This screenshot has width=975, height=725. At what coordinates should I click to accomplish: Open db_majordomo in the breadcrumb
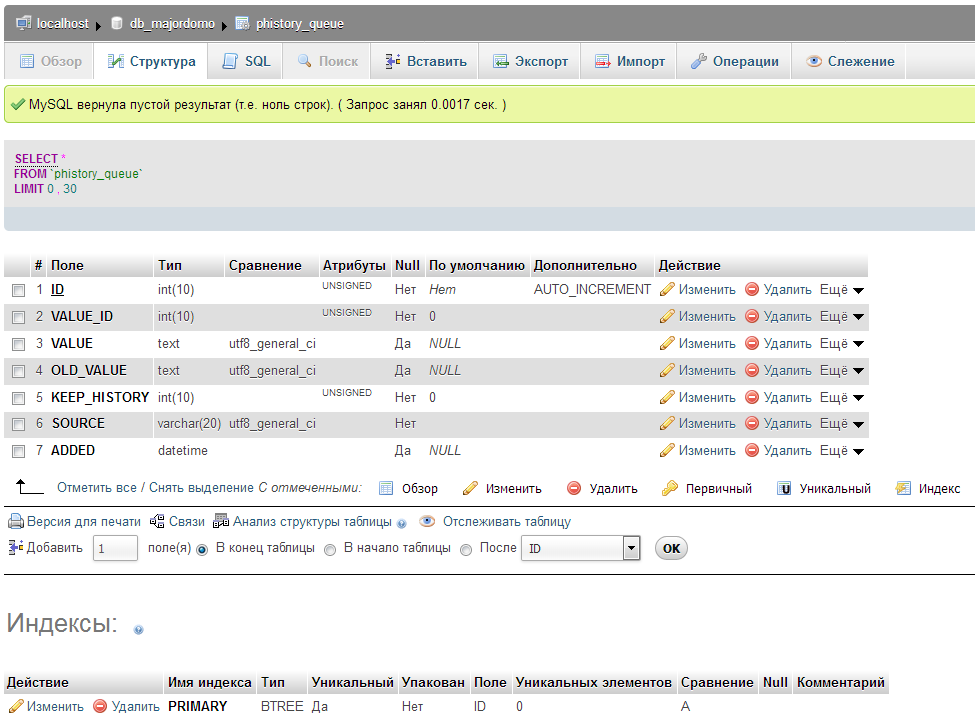[x=171, y=23]
